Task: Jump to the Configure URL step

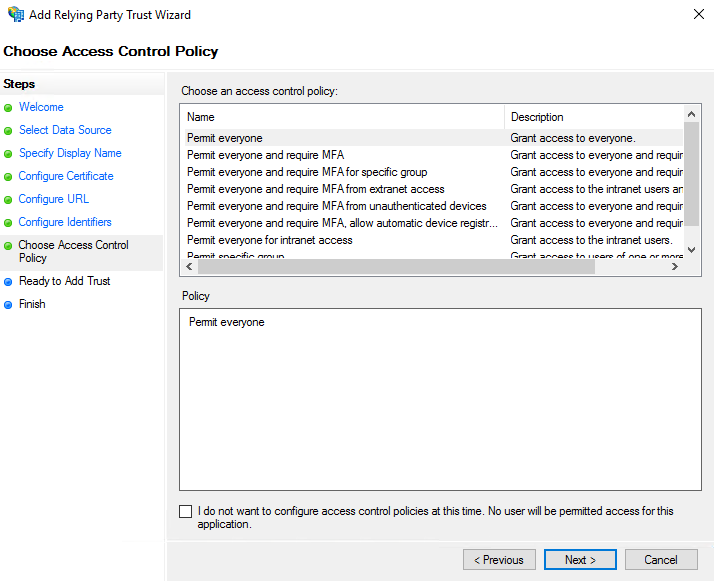Action: [x=54, y=199]
